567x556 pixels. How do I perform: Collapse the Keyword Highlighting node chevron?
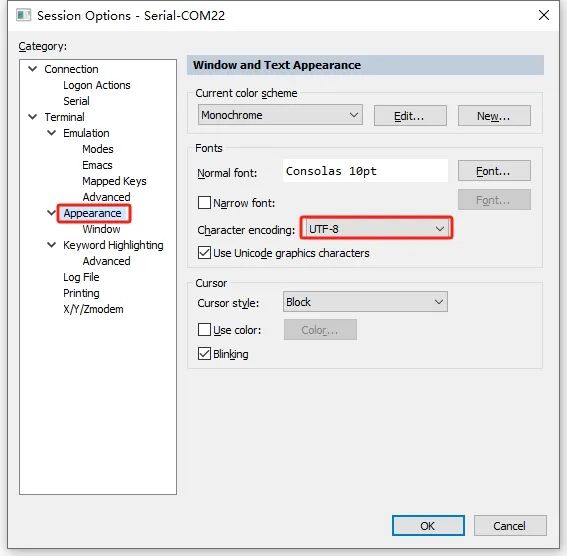click(52, 245)
